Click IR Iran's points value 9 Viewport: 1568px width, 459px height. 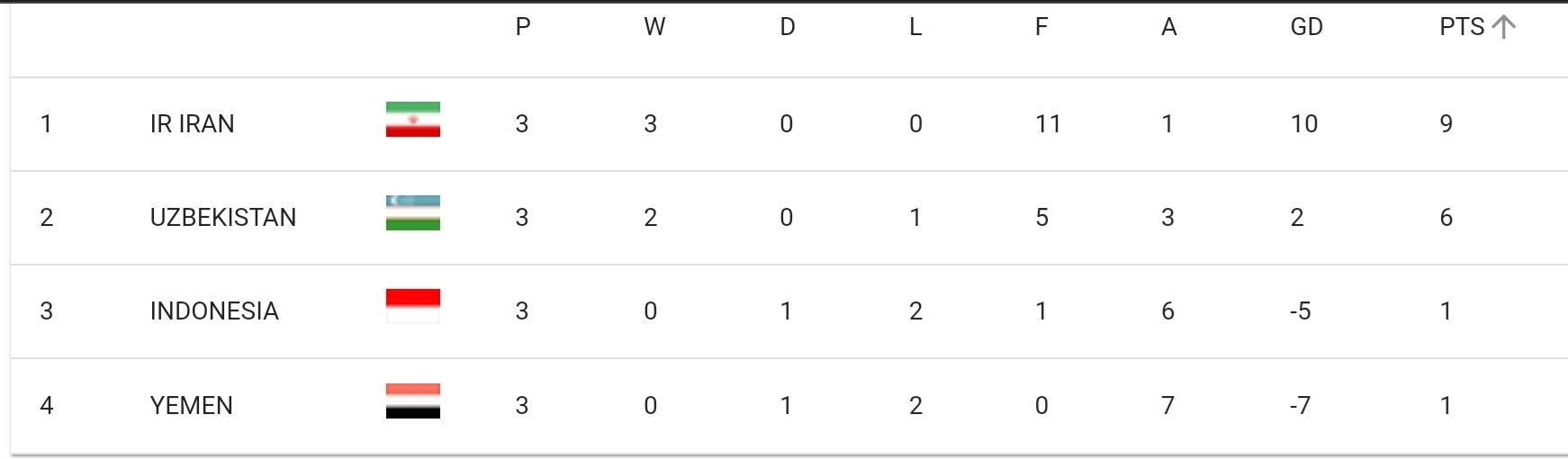[1446, 124]
